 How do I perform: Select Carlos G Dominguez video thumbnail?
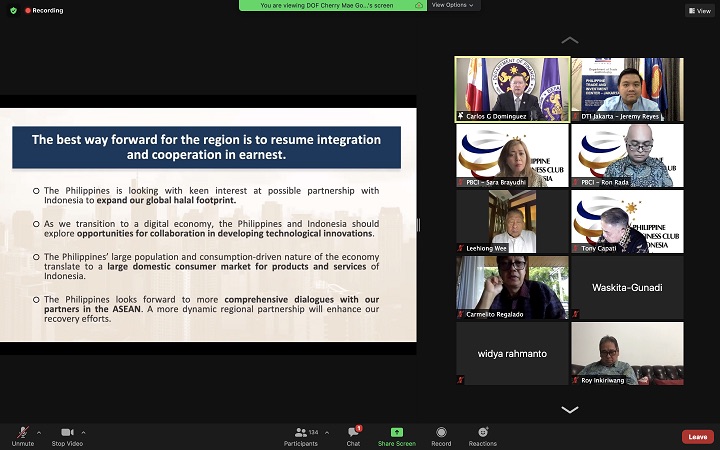coord(512,89)
